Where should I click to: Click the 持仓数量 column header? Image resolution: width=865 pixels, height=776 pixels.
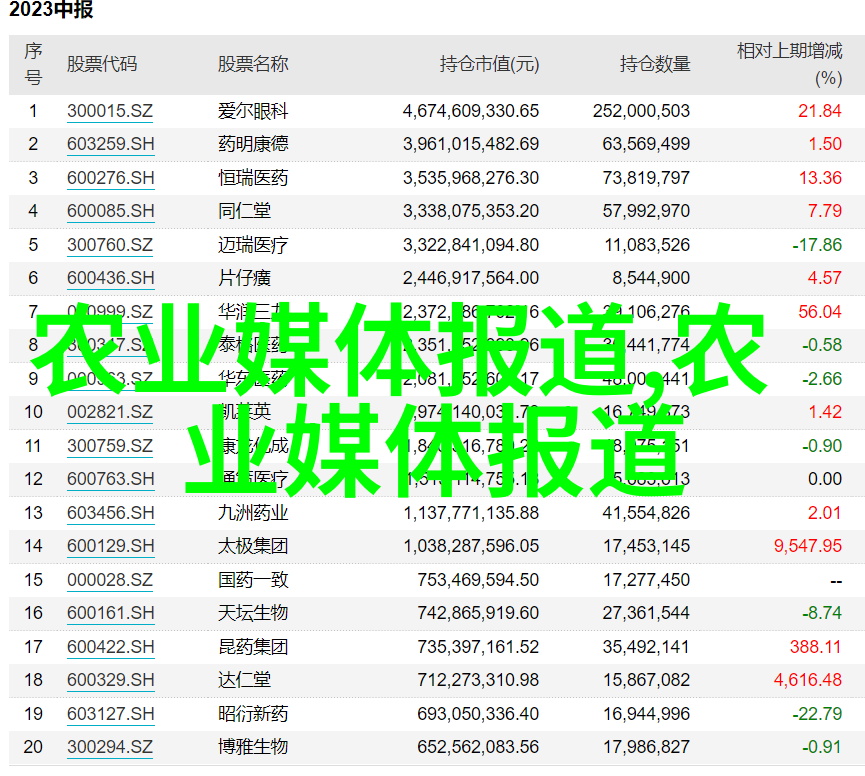655,64
